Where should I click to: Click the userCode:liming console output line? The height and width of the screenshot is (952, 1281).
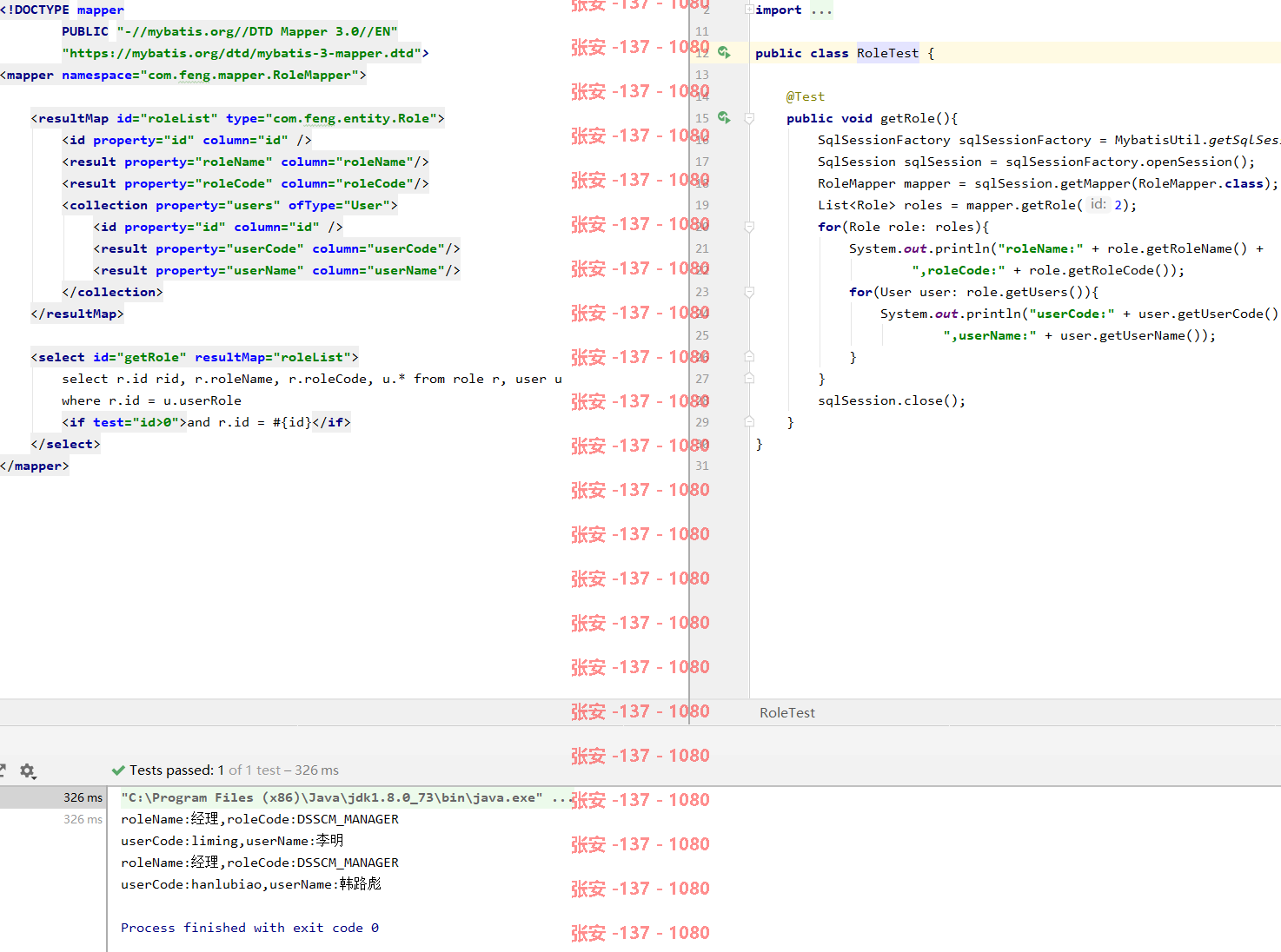(232, 841)
